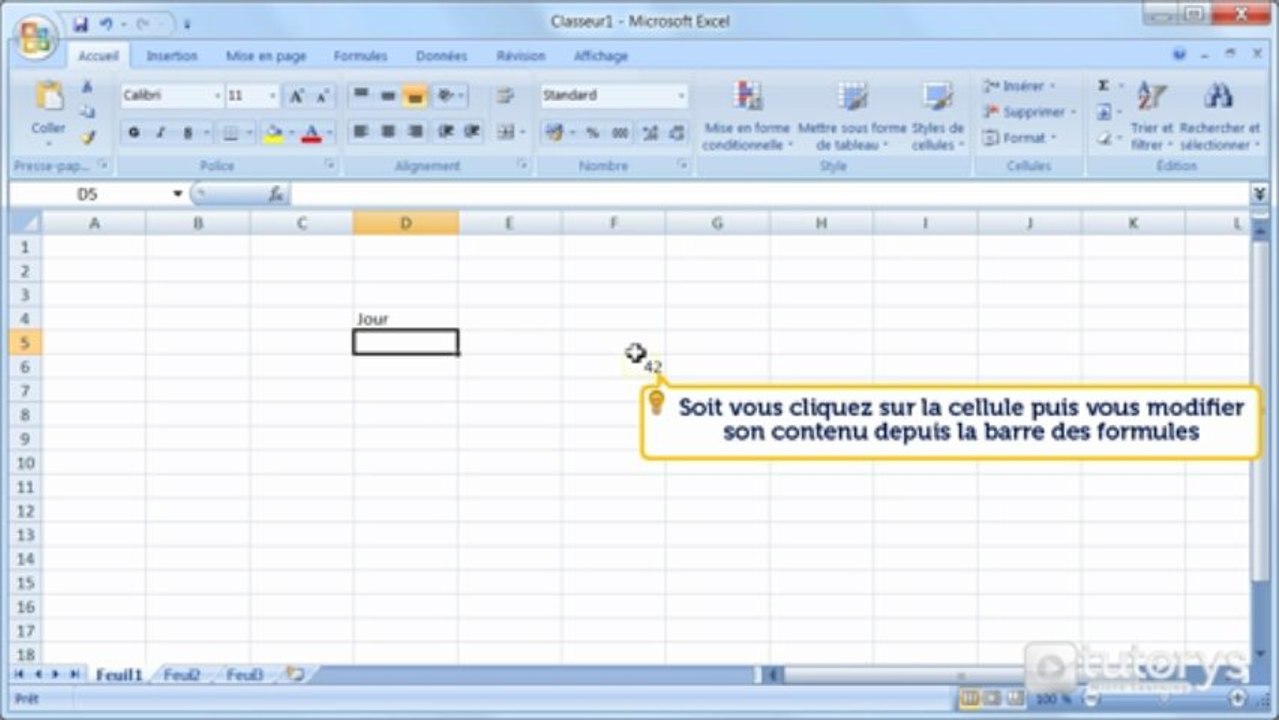Decrease the cell indent
The height and width of the screenshot is (720, 1279).
click(x=446, y=132)
